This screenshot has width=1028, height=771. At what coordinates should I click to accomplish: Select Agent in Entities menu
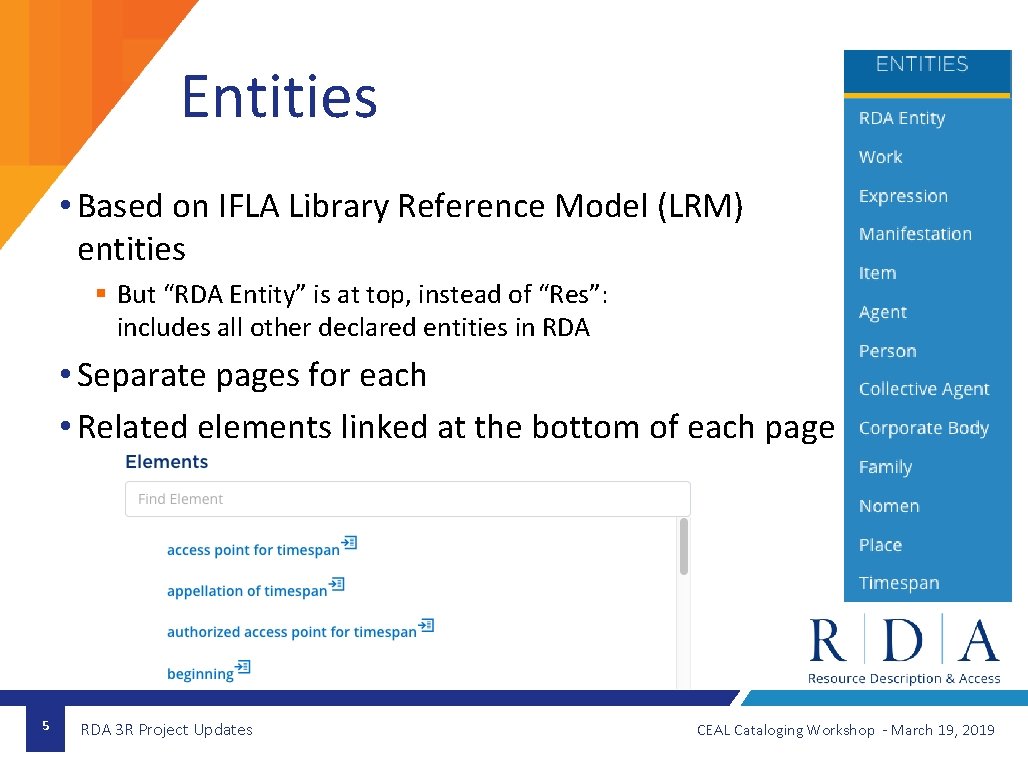point(882,313)
